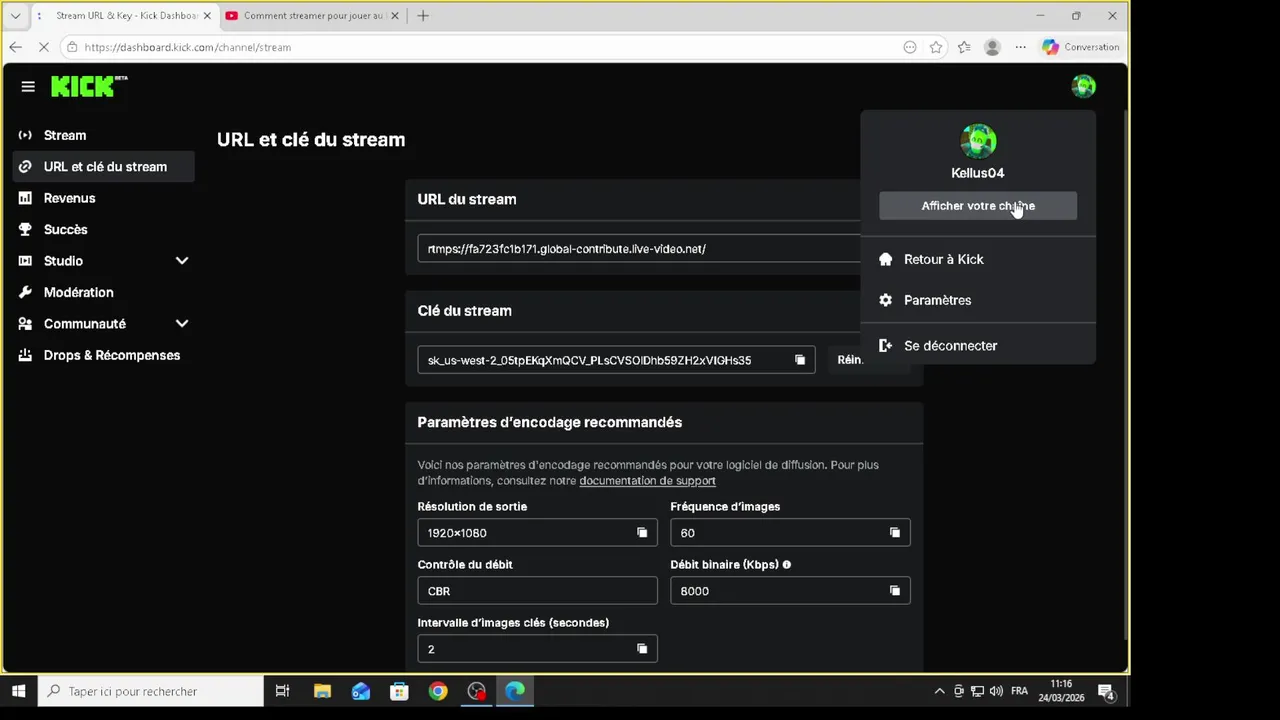Choose Se déconnecter in the profile menu
The width and height of the screenshot is (1280, 720).
[x=978, y=346]
